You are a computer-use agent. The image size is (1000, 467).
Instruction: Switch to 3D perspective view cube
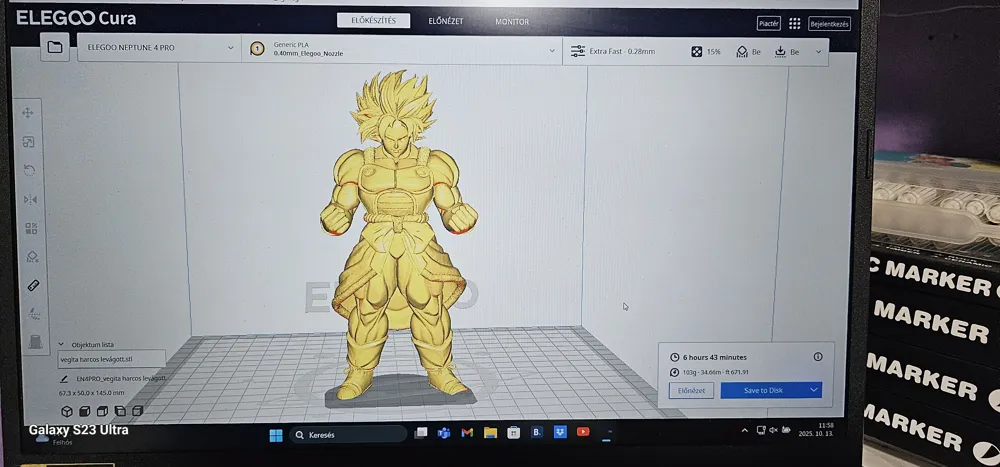pyautogui.click(x=66, y=411)
